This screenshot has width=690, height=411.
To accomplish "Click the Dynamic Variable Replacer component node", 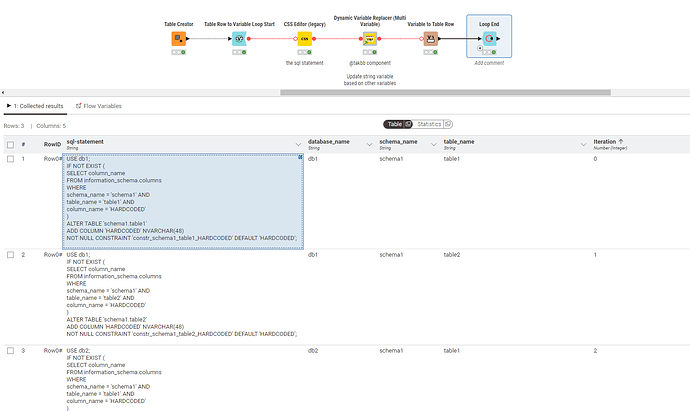I will [369, 40].
